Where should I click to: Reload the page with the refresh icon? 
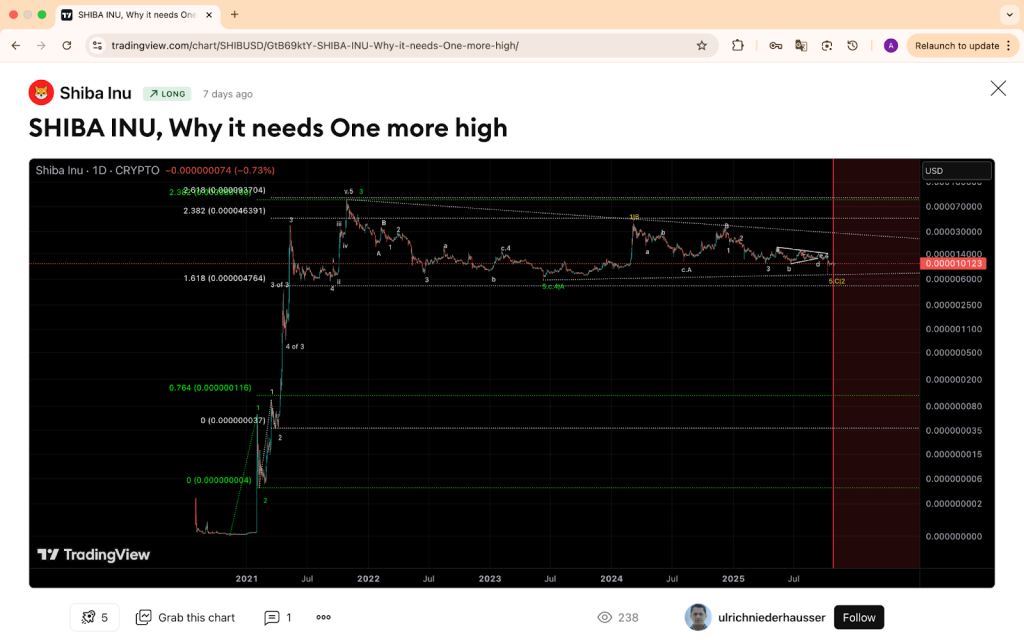[x=67, y=45]
